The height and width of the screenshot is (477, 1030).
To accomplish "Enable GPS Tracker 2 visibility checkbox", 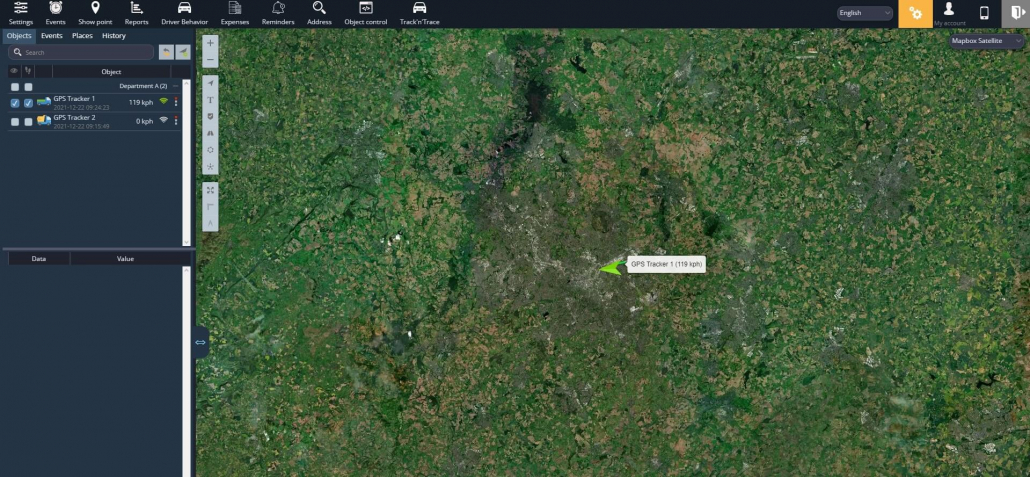I will [15, 122].
